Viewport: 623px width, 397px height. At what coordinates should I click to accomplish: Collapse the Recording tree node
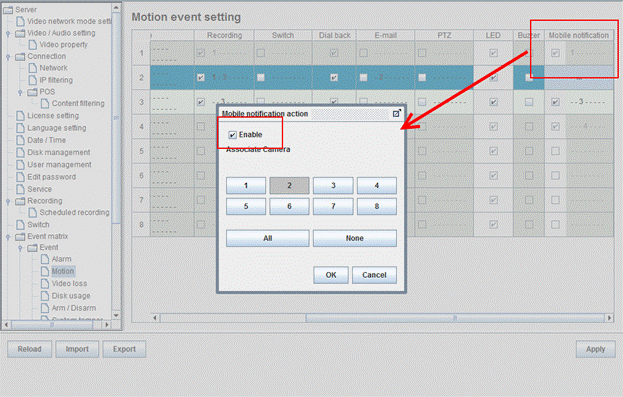click(x=8, y=201)
